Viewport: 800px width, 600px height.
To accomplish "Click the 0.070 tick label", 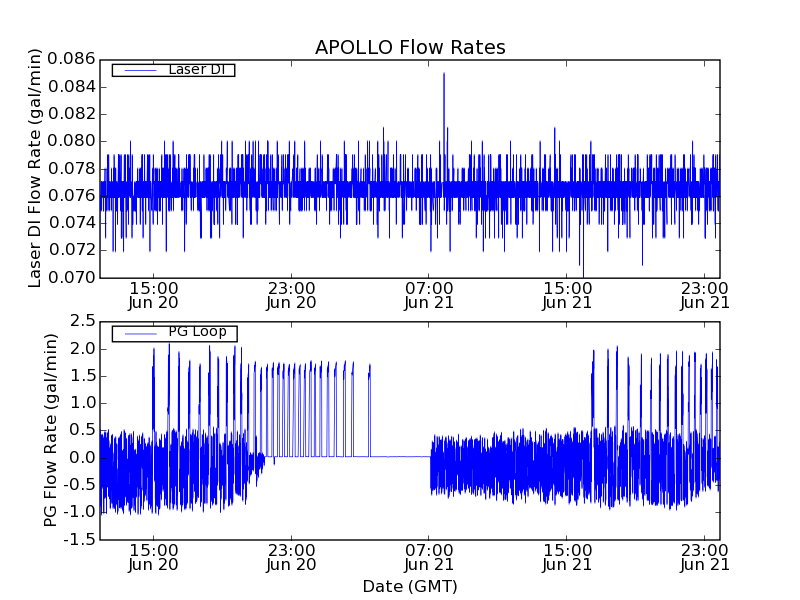I will point(71,278).
